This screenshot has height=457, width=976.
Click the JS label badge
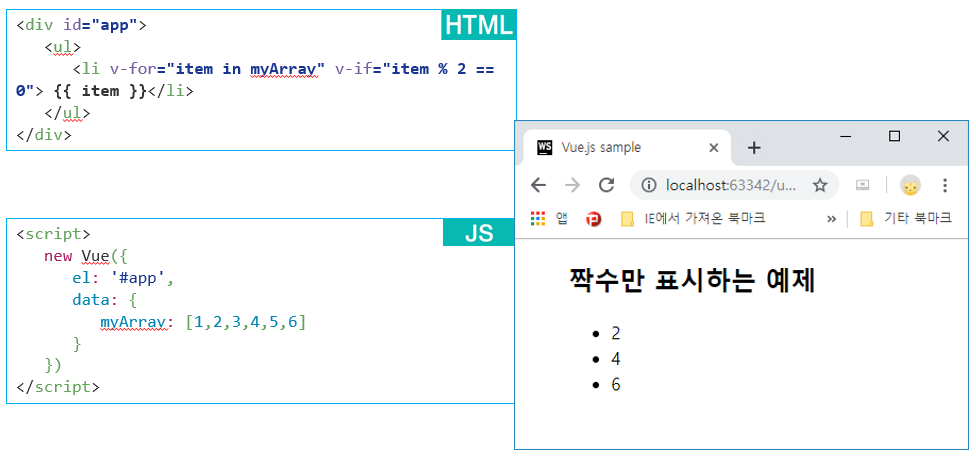coord(479,233)
